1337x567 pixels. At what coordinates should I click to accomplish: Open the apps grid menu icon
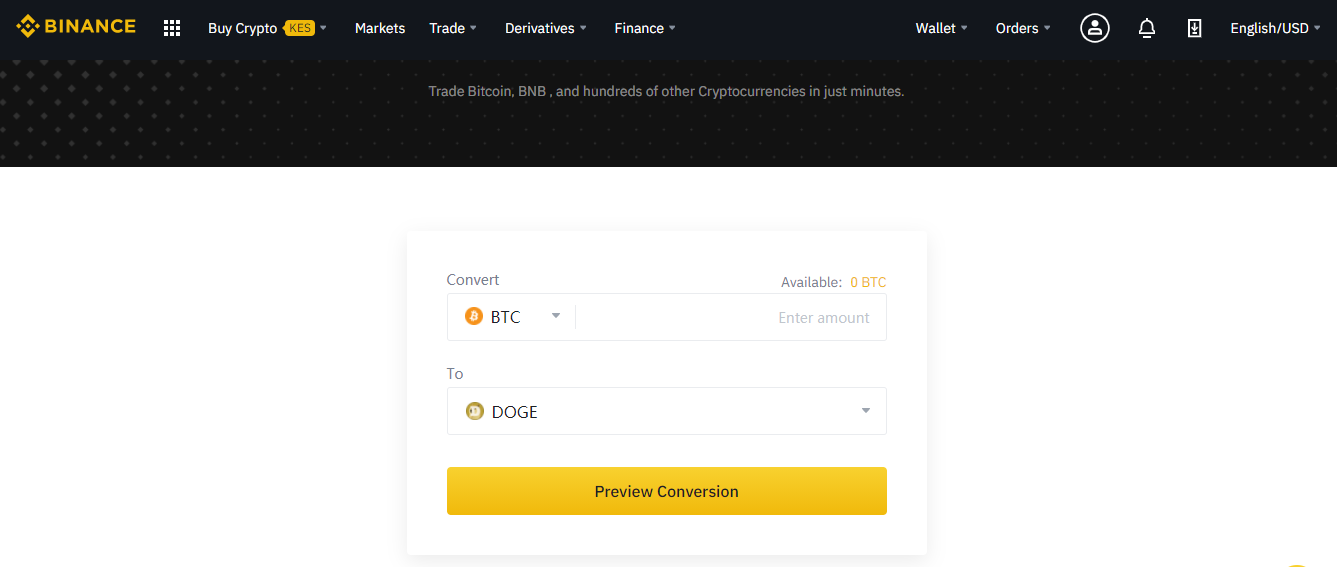click(x=172, y=28)
